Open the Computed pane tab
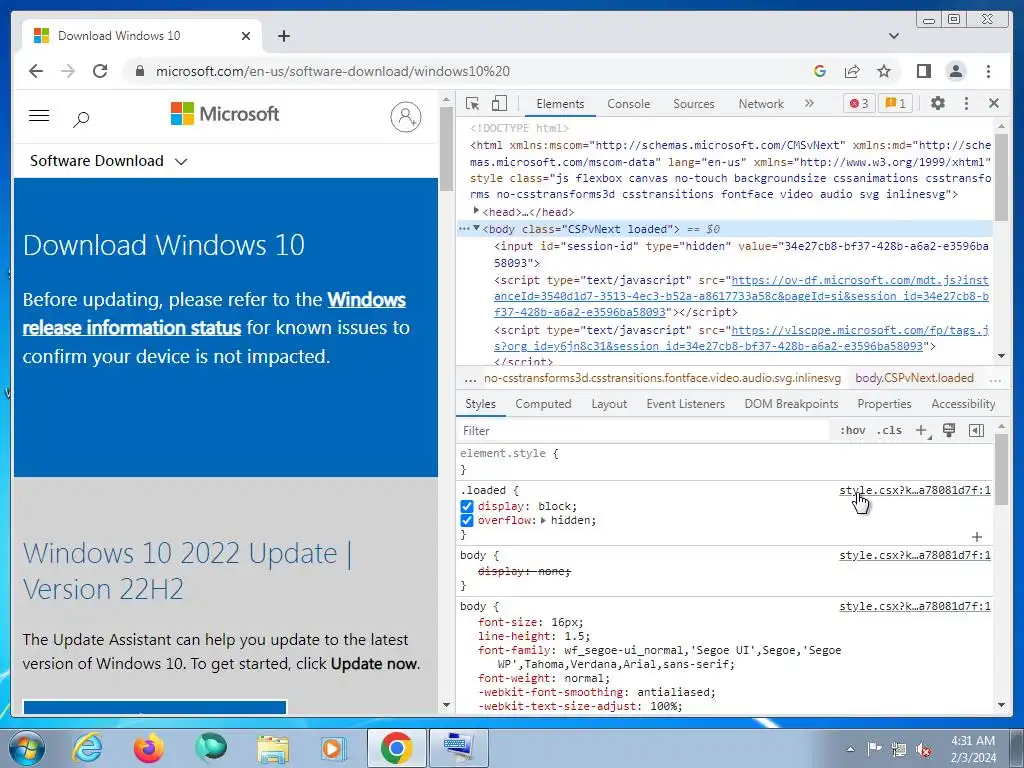 tap(543, 404)
